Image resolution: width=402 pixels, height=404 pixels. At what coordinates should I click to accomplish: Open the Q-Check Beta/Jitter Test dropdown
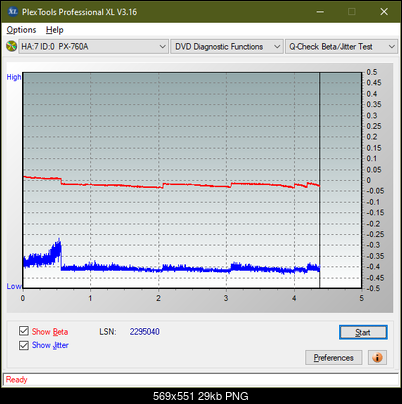pyautogui.click(x=342, y=47)
